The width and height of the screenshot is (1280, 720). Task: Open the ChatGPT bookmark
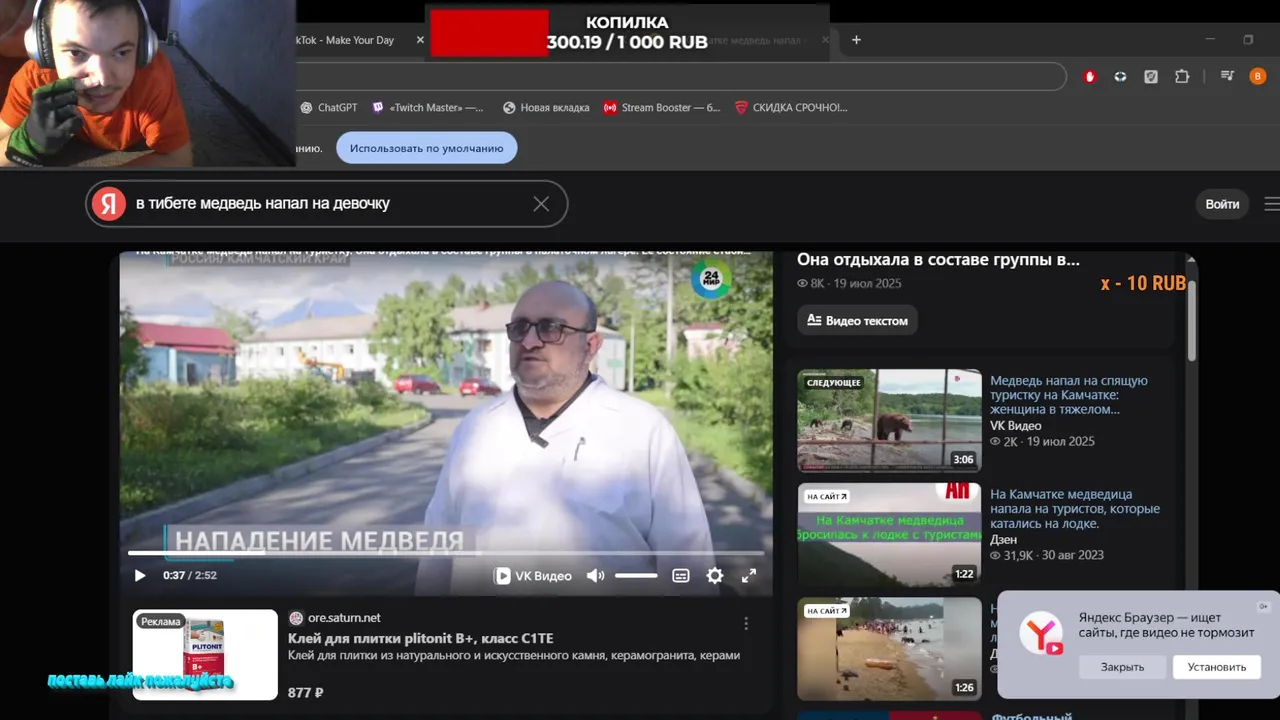click(329, 107)
